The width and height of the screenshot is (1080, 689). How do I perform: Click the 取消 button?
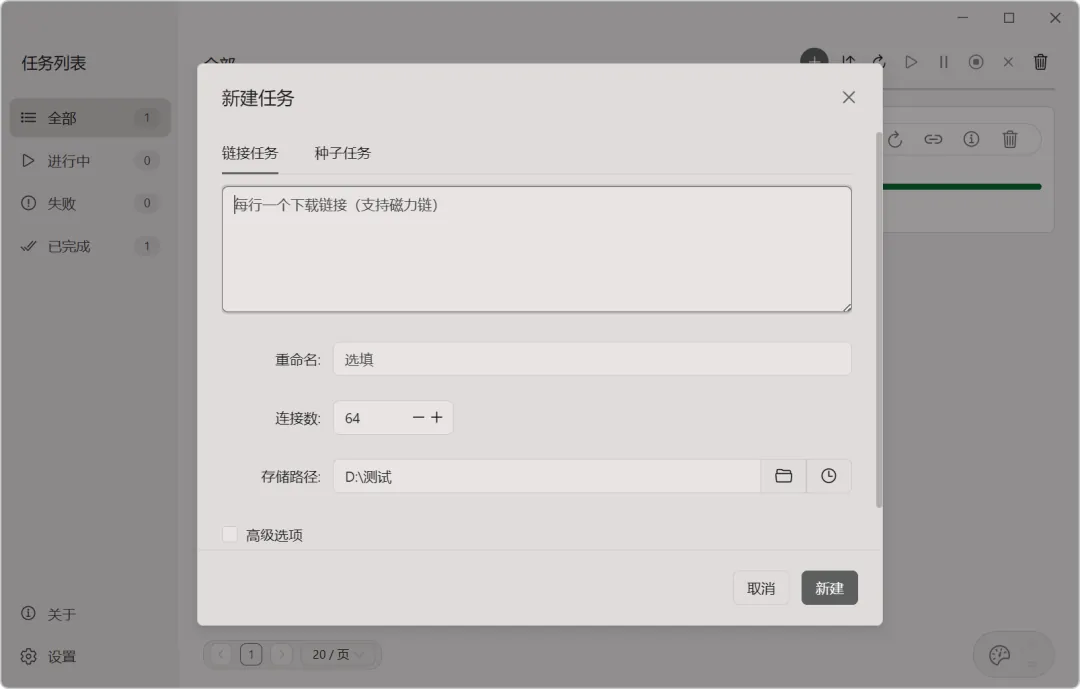[761, 588]
